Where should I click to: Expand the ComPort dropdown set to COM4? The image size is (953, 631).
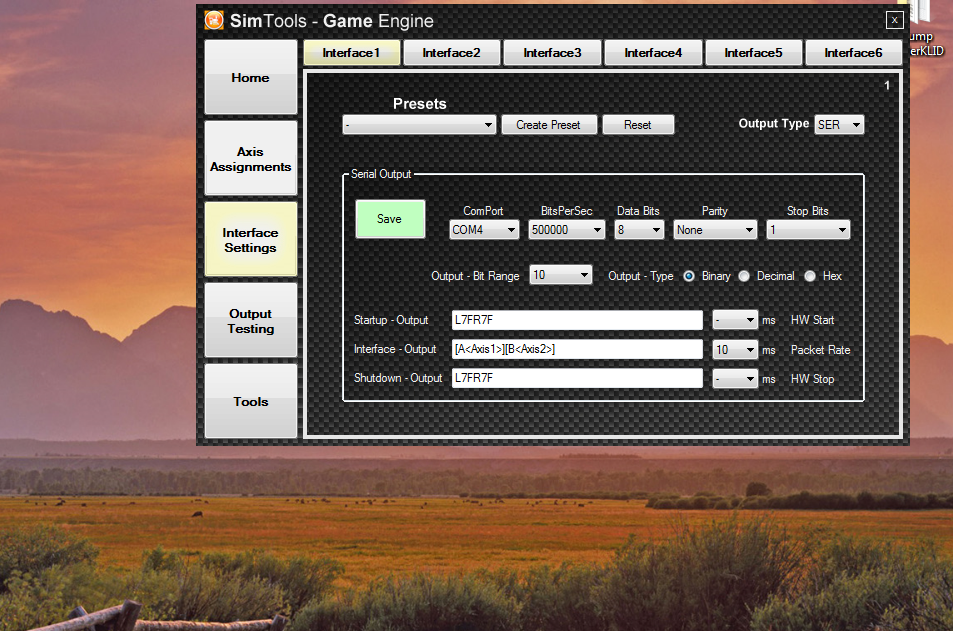pyautogui.click(x=484, y=230)
